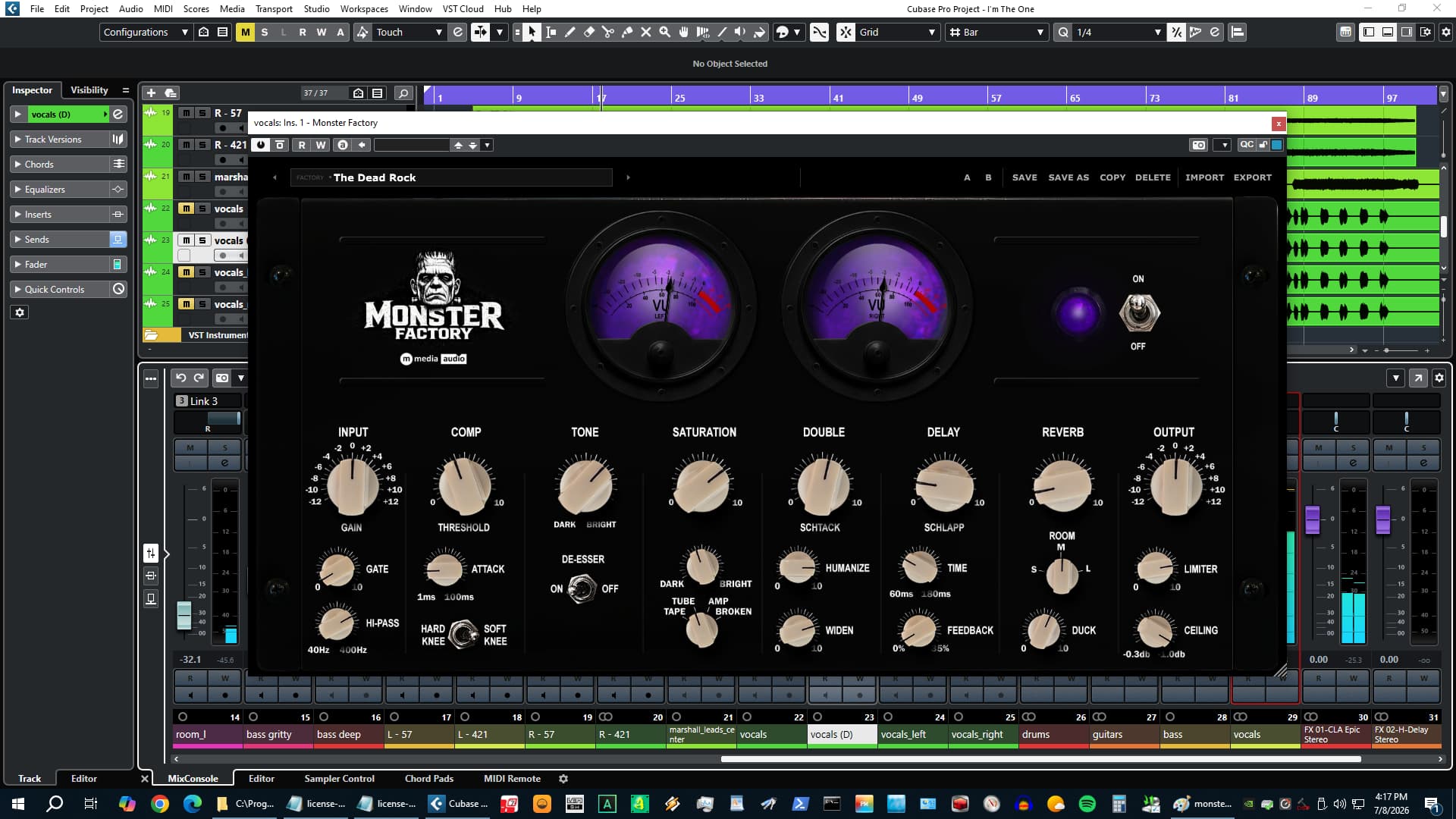Select vocals (D) channel in MixConsole

click(x=842, y=734)
